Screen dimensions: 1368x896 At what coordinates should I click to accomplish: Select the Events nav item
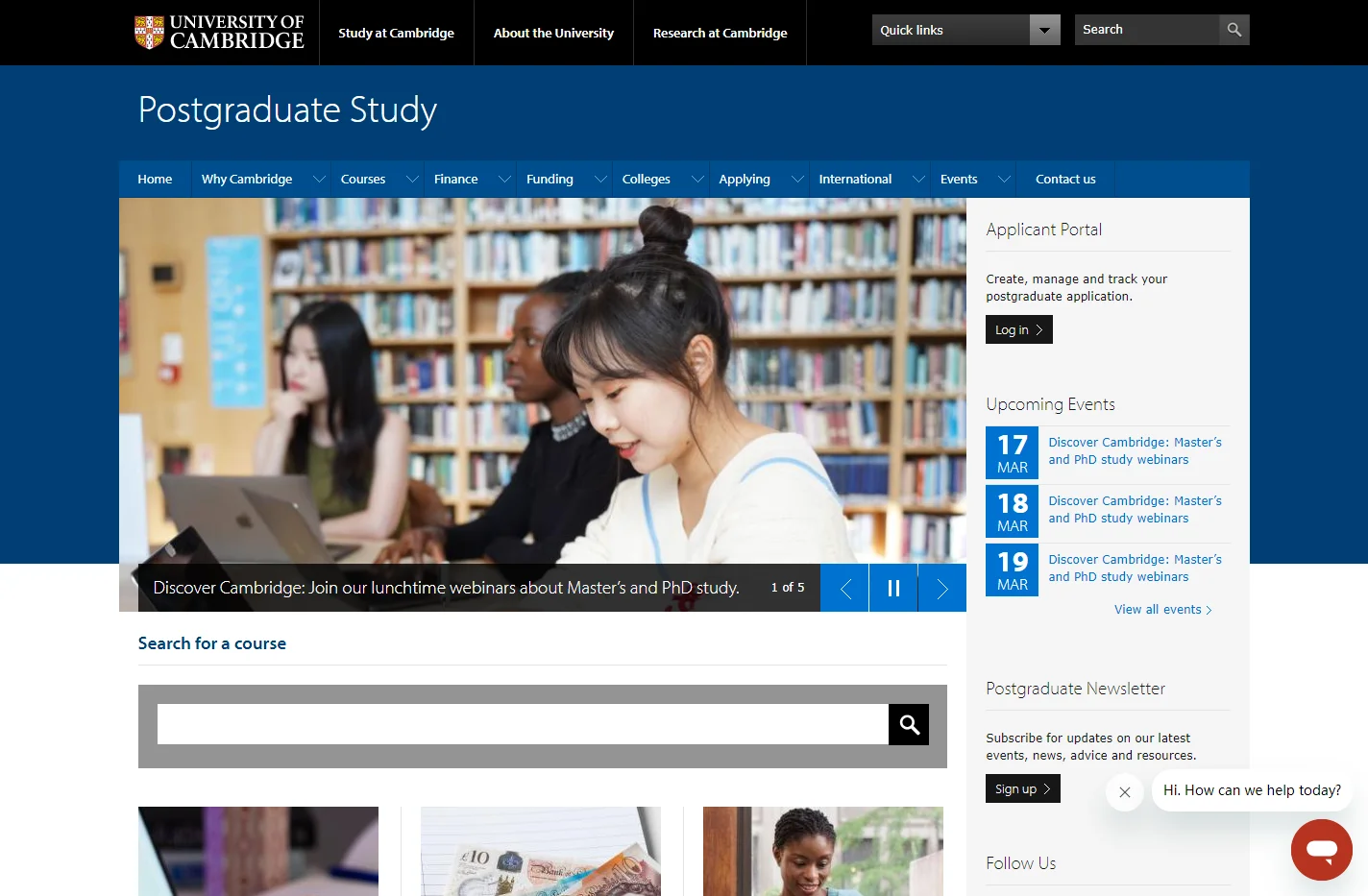(x=959, y=179)
